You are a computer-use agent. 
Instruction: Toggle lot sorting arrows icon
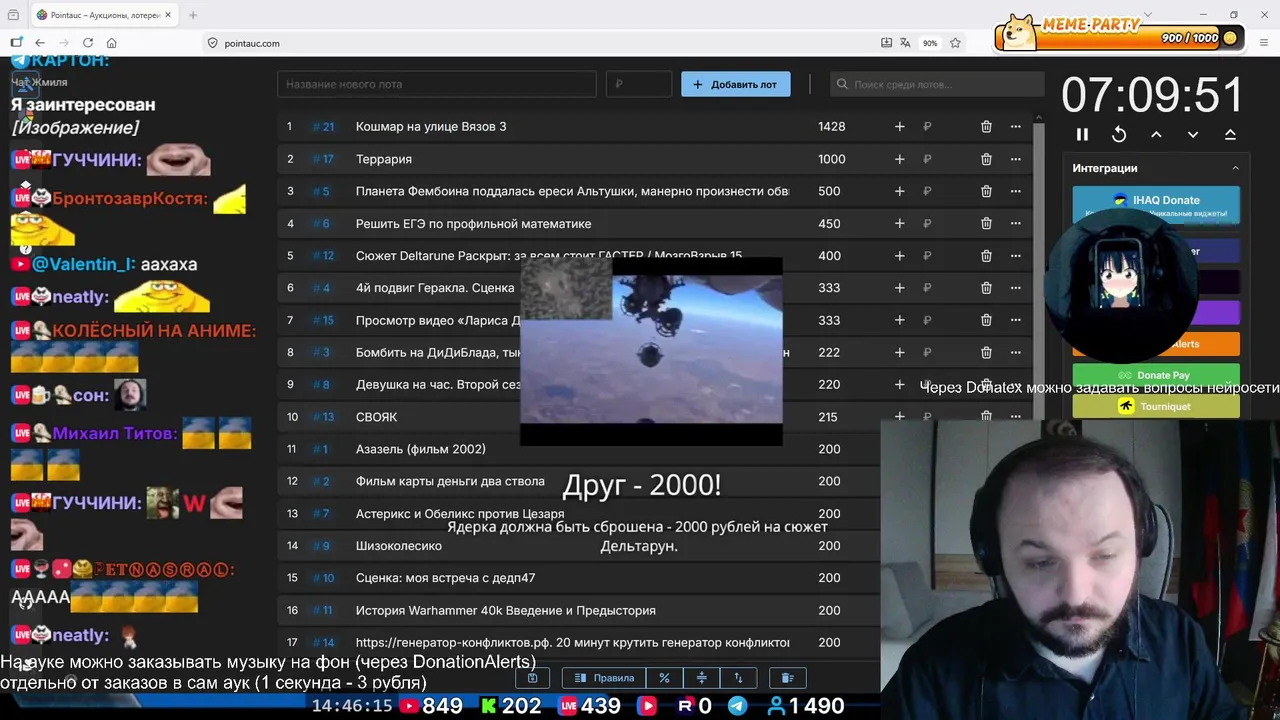point(738,678)
